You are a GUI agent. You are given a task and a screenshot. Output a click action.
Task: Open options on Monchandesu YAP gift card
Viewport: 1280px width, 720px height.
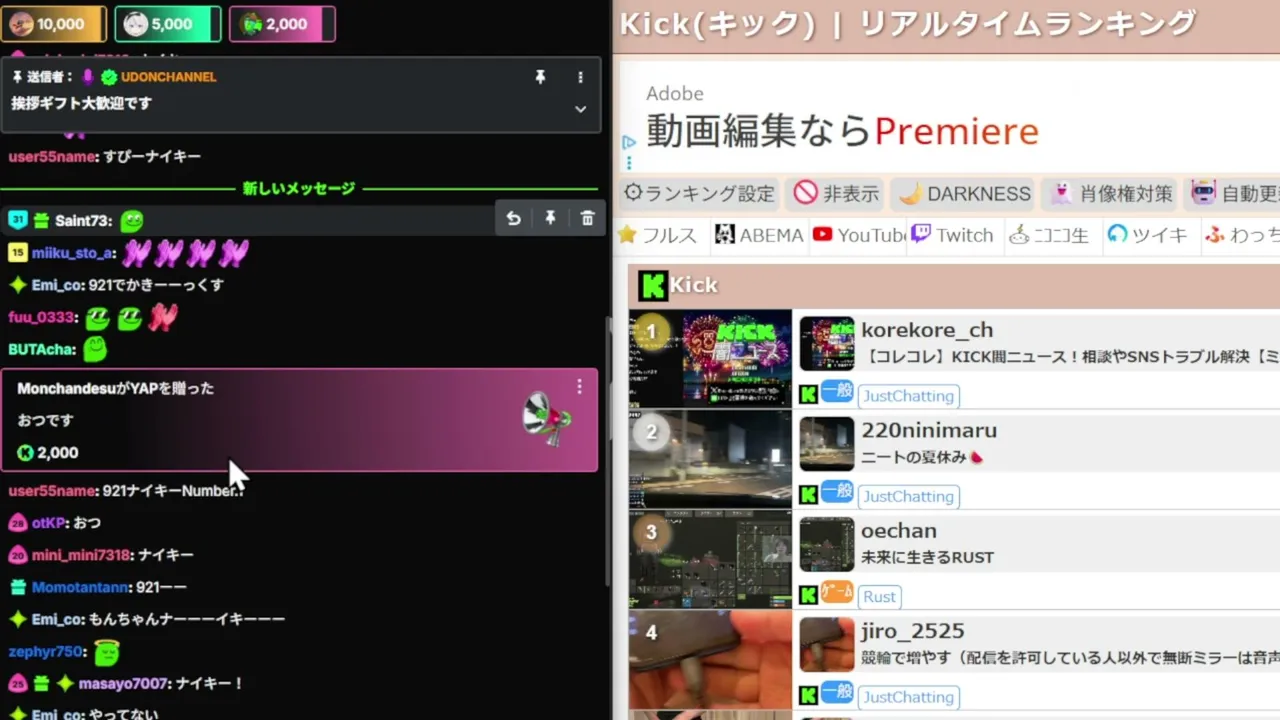(x=579, y=387)
